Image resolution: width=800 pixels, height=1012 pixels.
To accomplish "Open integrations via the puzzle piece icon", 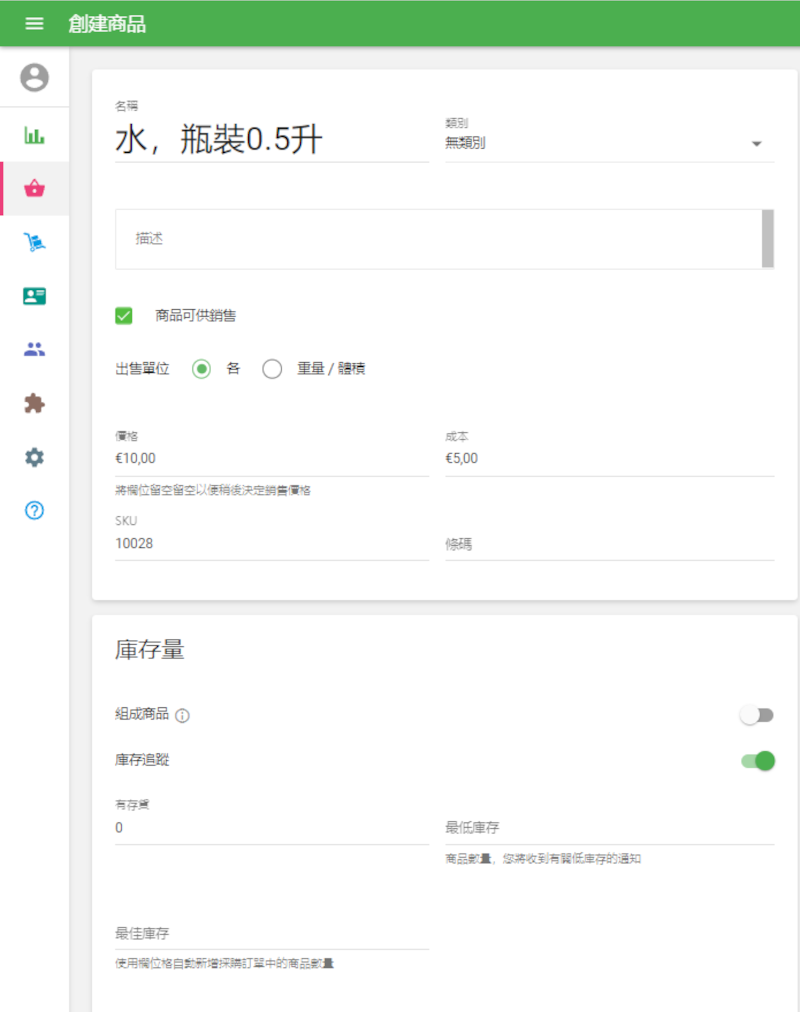I will pos(33,402).
